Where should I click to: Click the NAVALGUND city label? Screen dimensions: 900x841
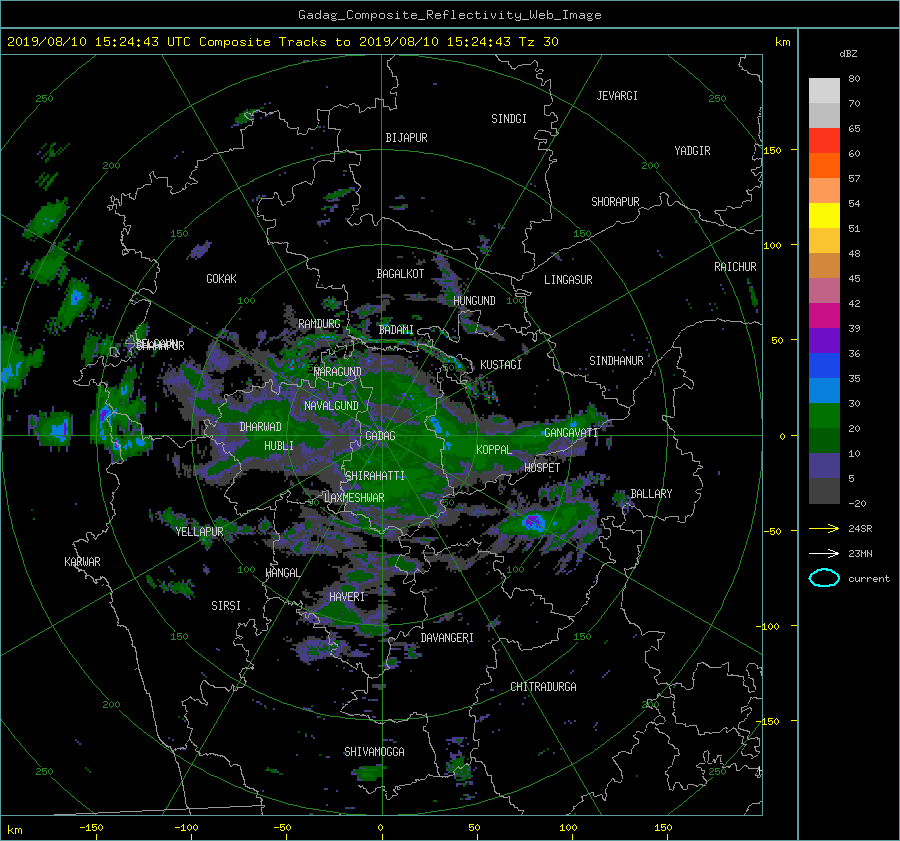(x=331, y=406)
